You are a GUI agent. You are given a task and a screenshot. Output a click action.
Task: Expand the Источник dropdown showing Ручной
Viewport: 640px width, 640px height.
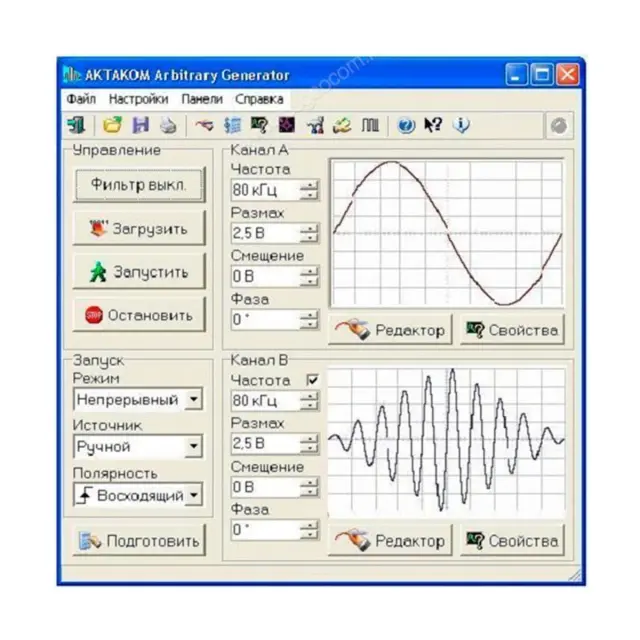click(194, 446)
